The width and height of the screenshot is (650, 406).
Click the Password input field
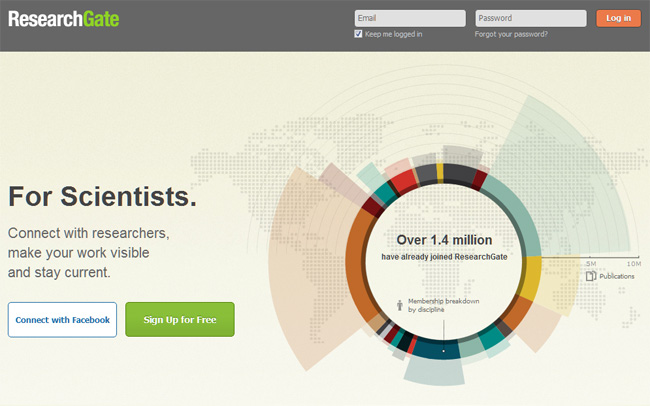coord(531,18)
